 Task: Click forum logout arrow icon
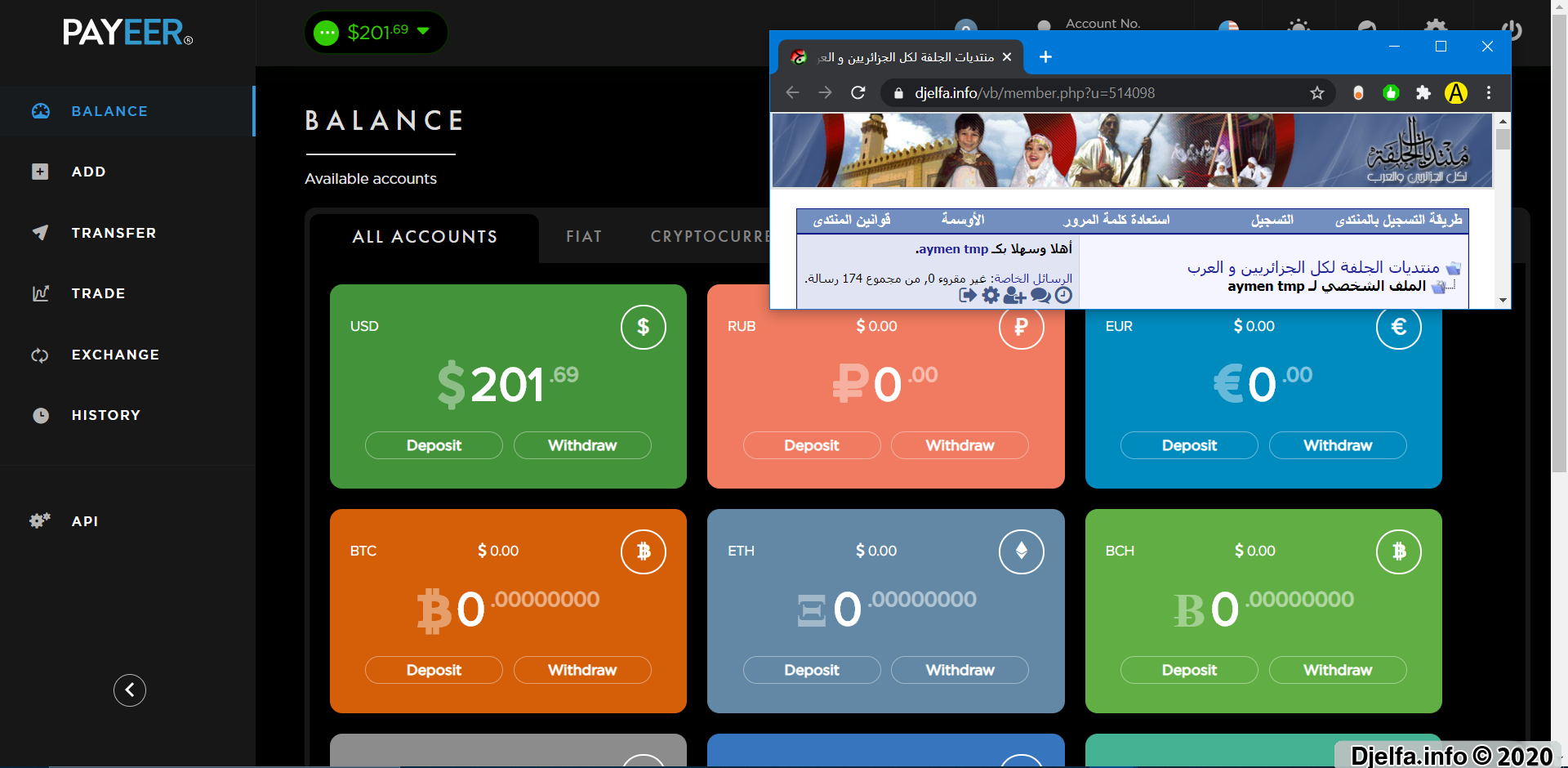968,296
